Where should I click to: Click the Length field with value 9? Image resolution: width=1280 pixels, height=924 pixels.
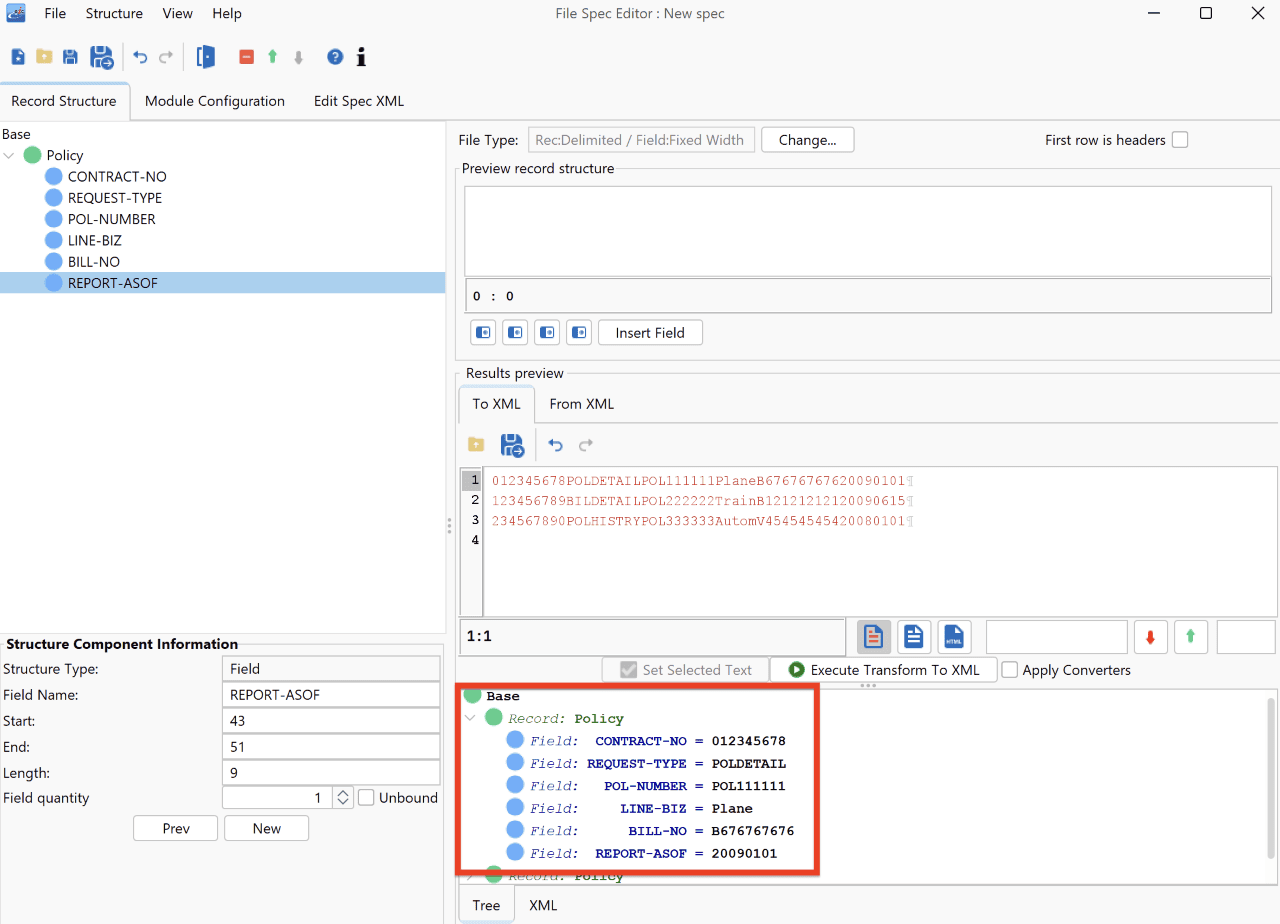coord(331,773)
